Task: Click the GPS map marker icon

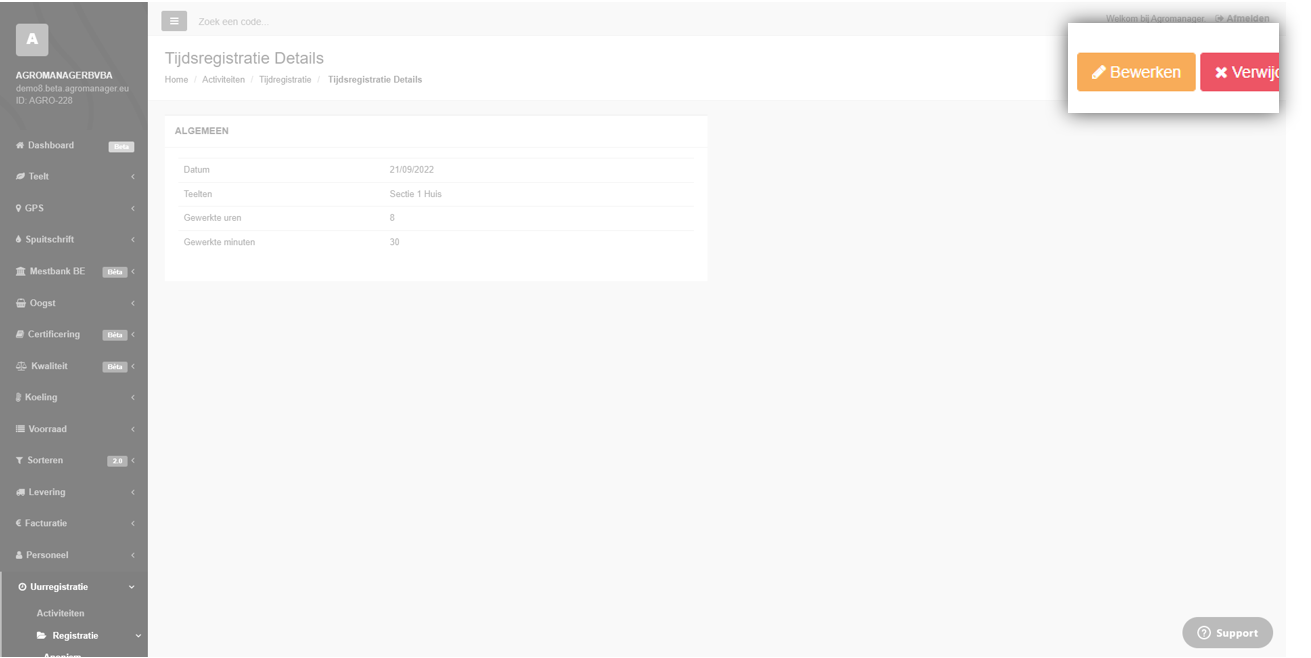Action: pyautogui.click(x=19, y=208)
